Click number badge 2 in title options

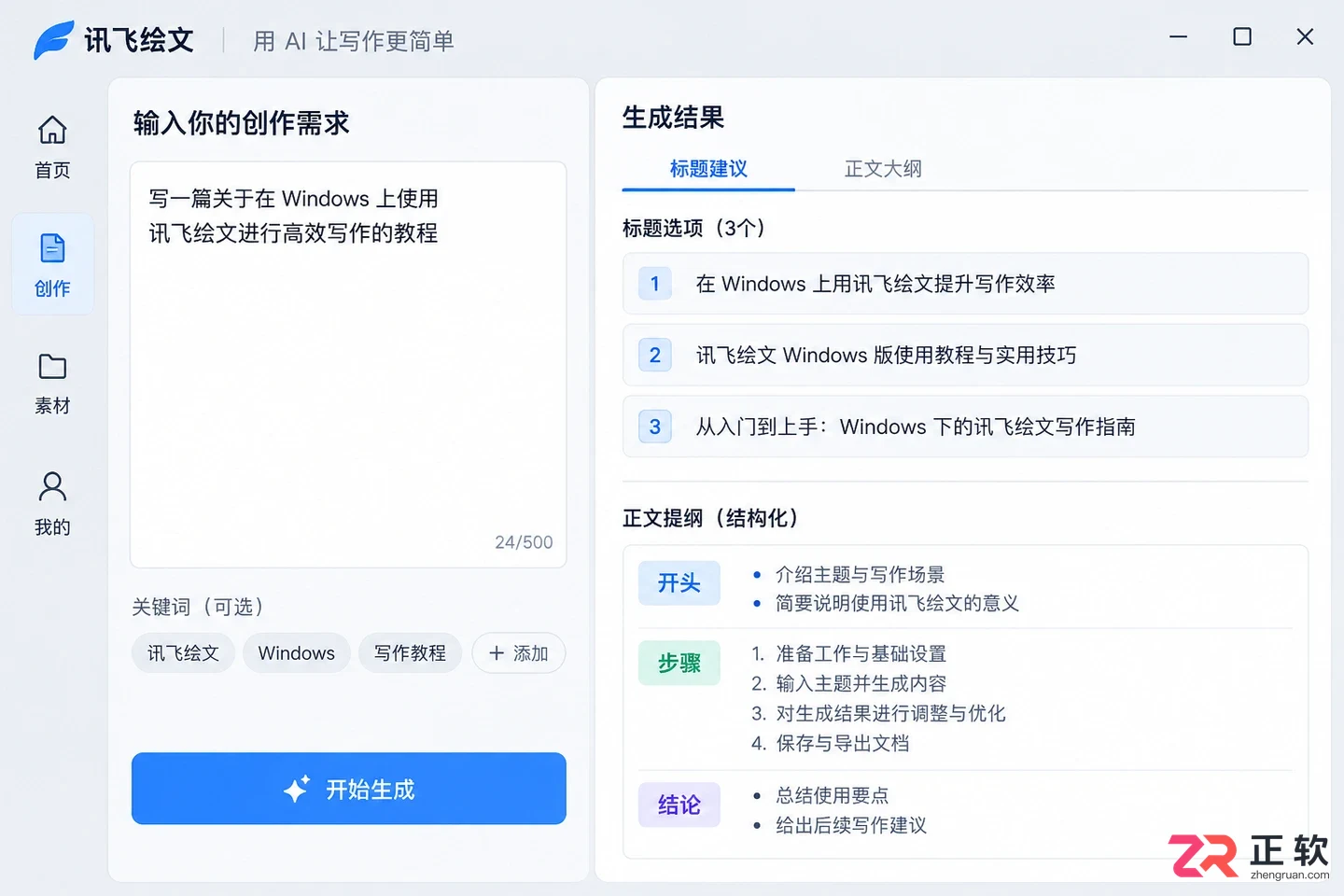click(655, 355)
